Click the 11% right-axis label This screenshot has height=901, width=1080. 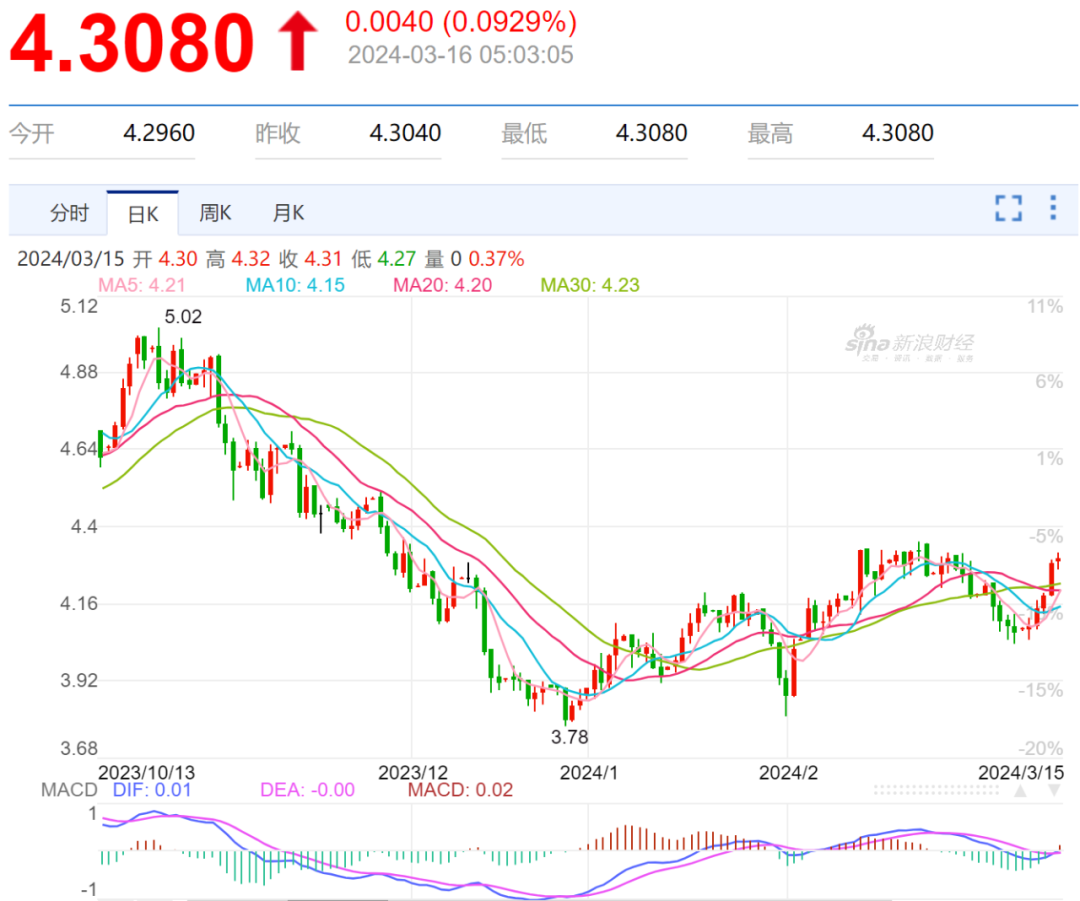pyautogui.click(x=1046, y=307)
